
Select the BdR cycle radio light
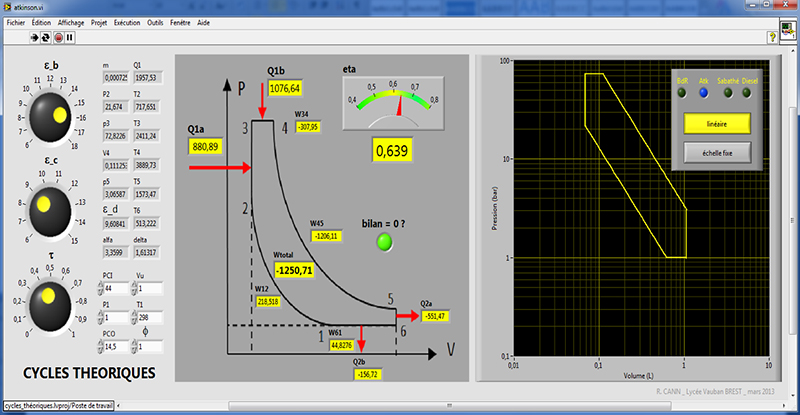683,93
